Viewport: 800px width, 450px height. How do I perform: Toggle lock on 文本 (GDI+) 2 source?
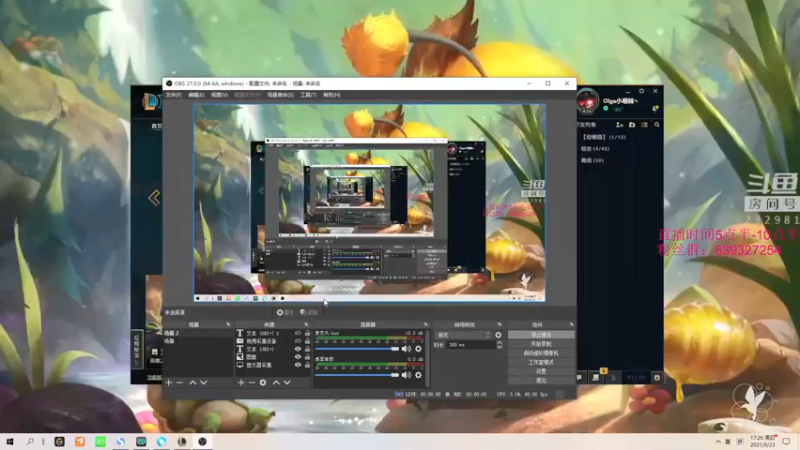pos(307,333)
